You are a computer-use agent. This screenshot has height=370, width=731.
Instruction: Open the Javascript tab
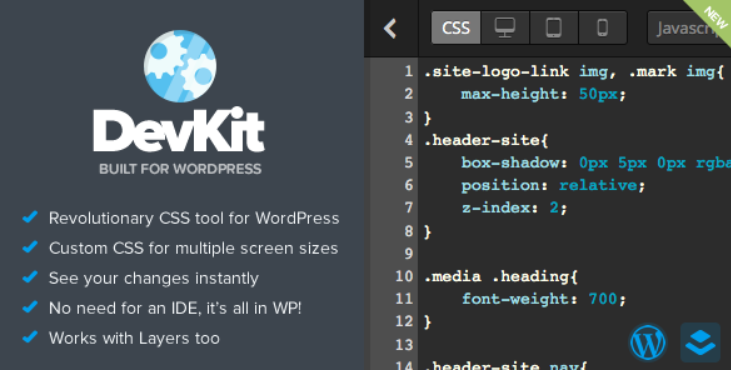pos(689,28)
